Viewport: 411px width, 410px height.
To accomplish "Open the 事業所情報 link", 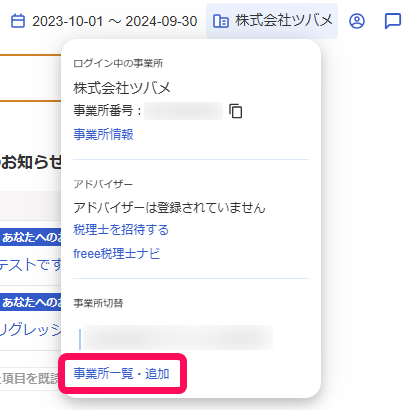I will point(103,134).
